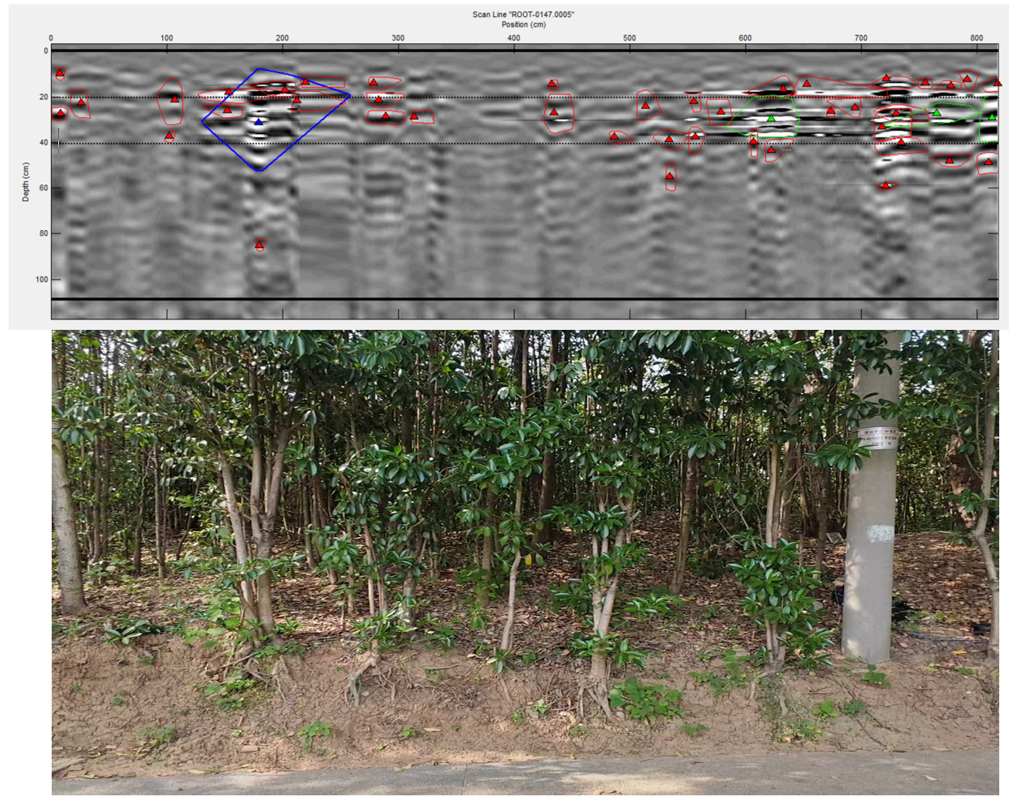This screenshot has height=802, width=1011.
Task: Click the red triangle marker near position 100 at 20 cm depth
Action: click(x=174, y=99)
